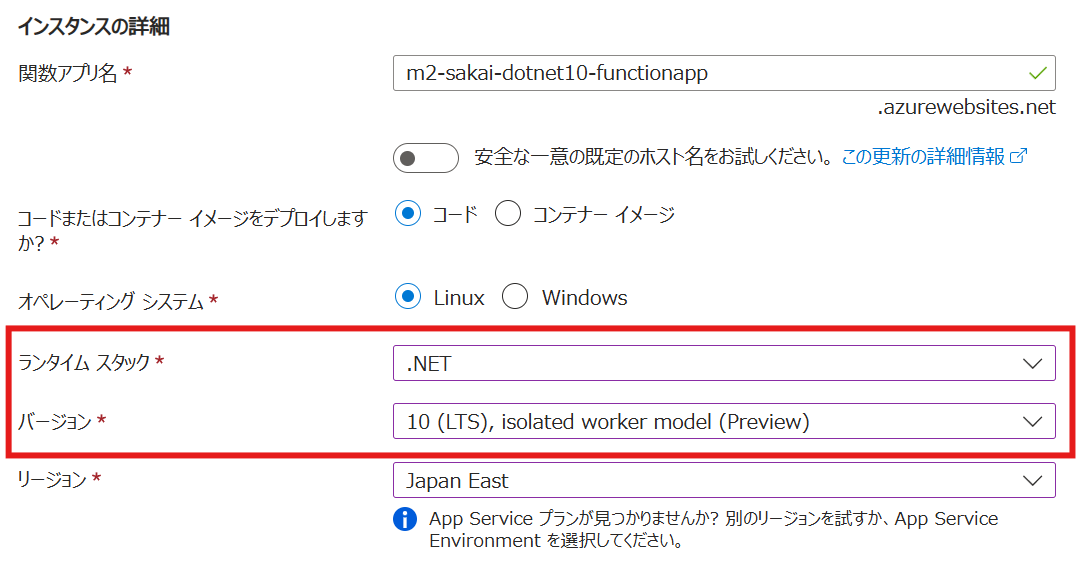
Task: Click the バージョン label
Action: click(54, 421)
